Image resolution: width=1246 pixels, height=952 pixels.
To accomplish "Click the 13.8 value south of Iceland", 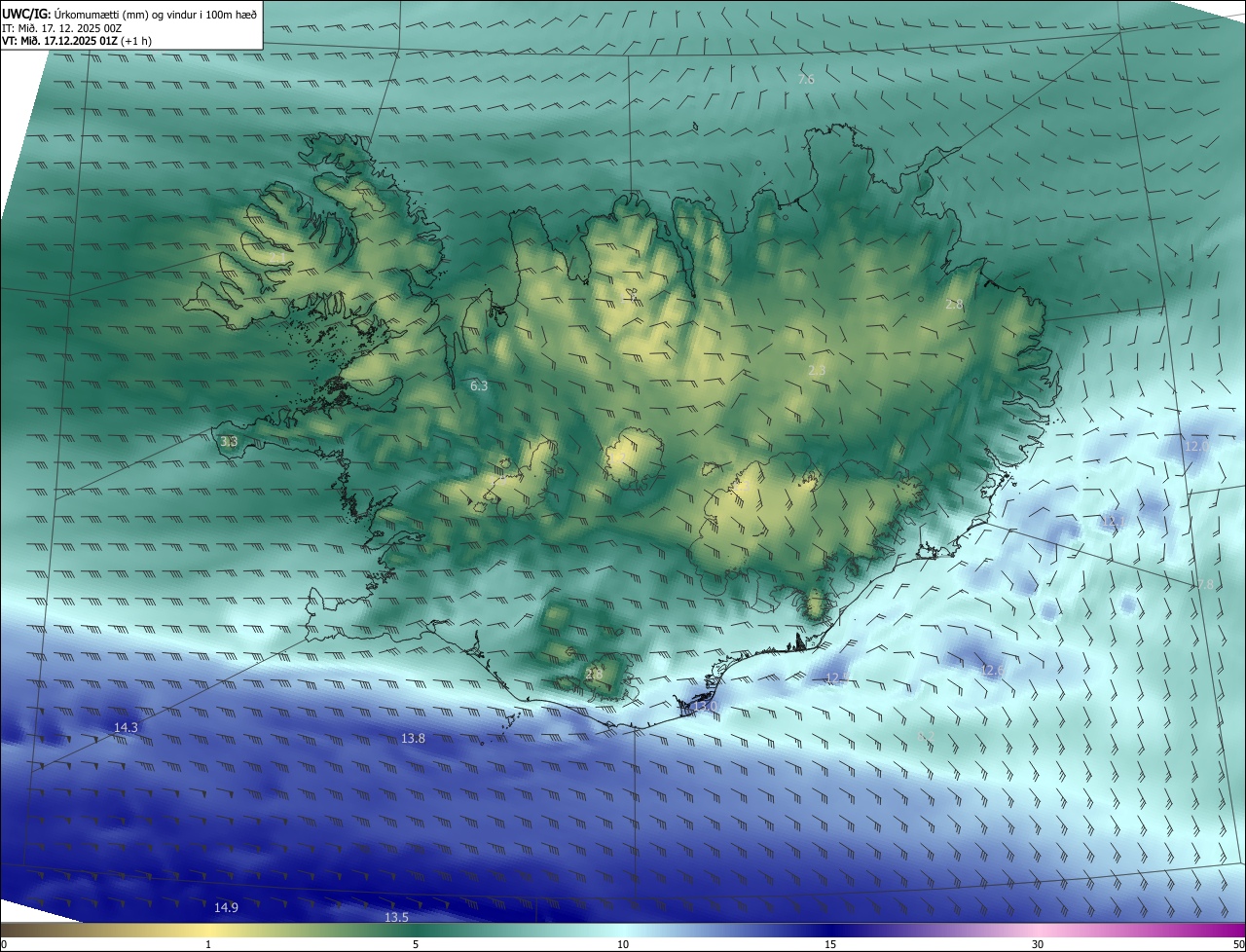I will coord(413,739).
